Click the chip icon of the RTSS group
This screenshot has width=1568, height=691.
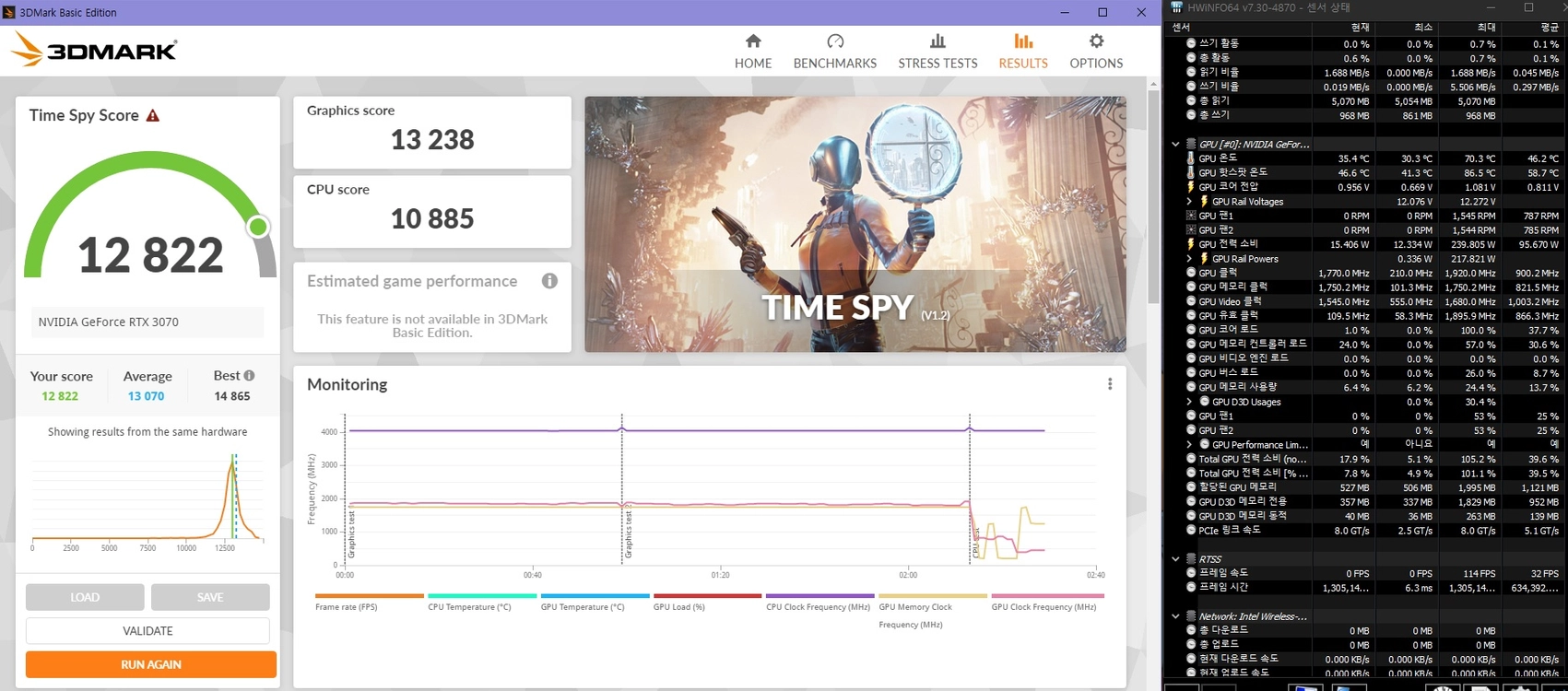[x=1191, y=559]
